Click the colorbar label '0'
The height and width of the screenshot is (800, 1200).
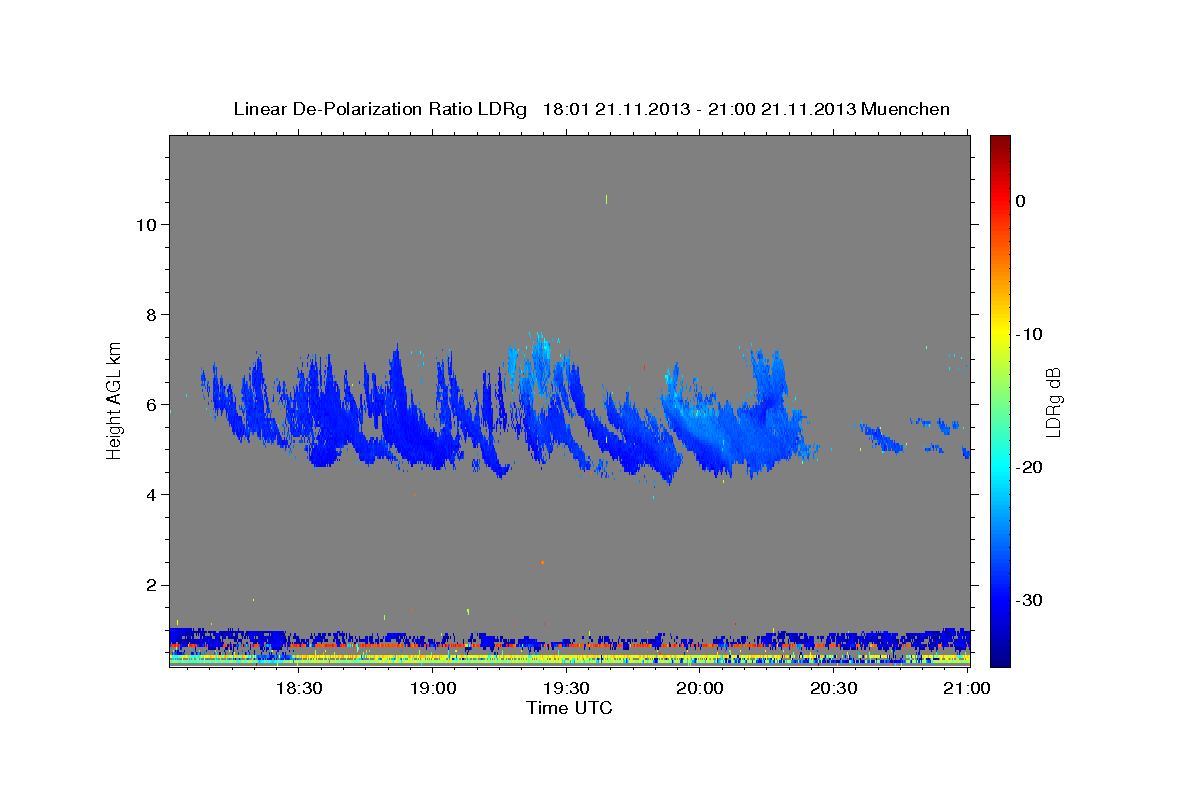(x=1021, y=201)
